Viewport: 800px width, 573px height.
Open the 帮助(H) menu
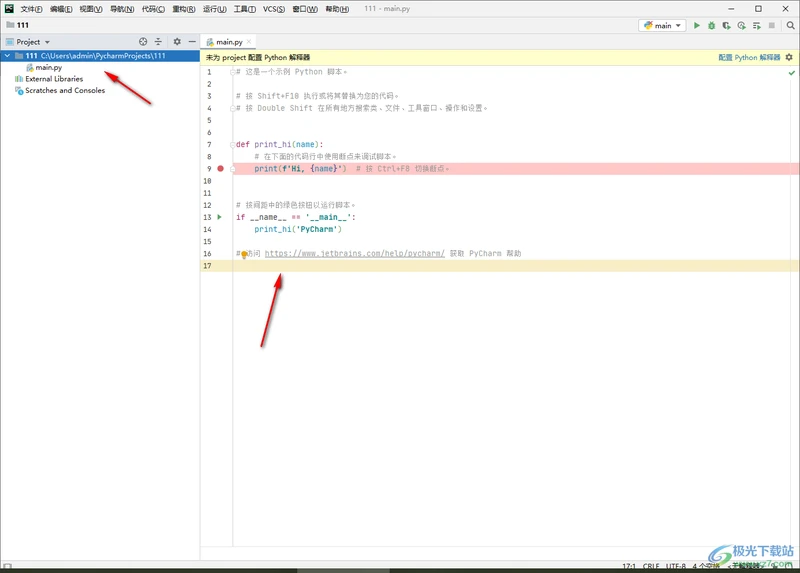pos(337,9)
